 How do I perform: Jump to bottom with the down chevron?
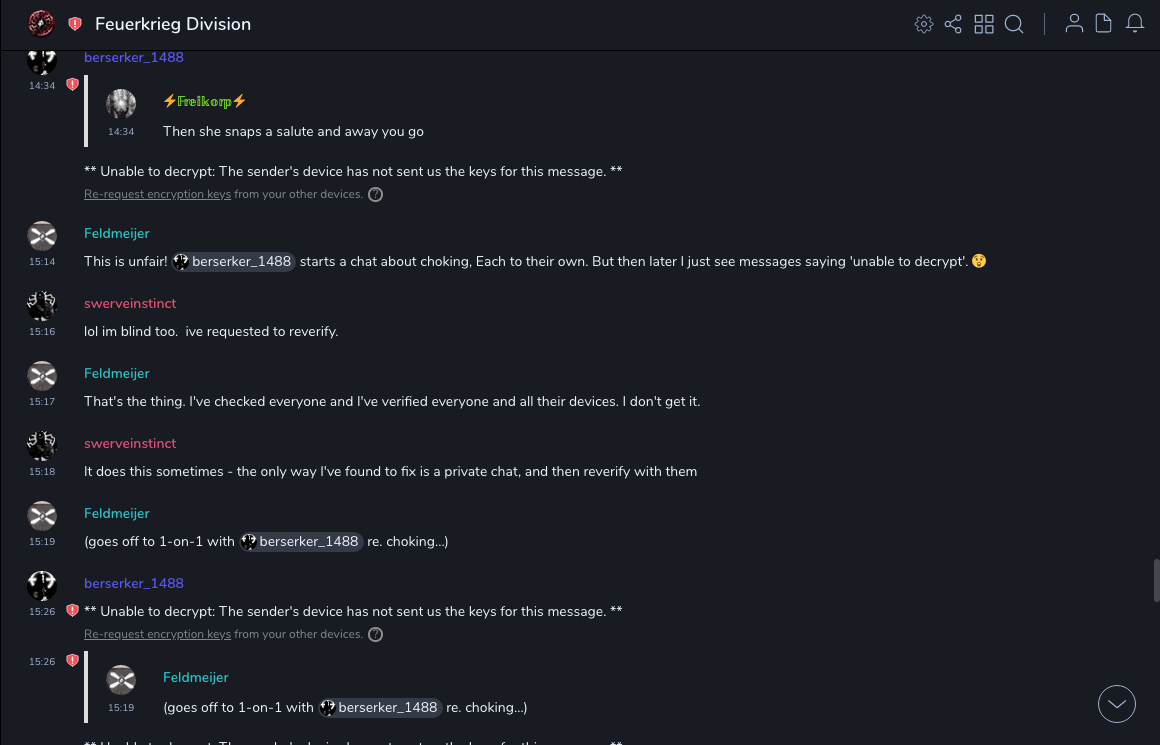[1117, 704]
